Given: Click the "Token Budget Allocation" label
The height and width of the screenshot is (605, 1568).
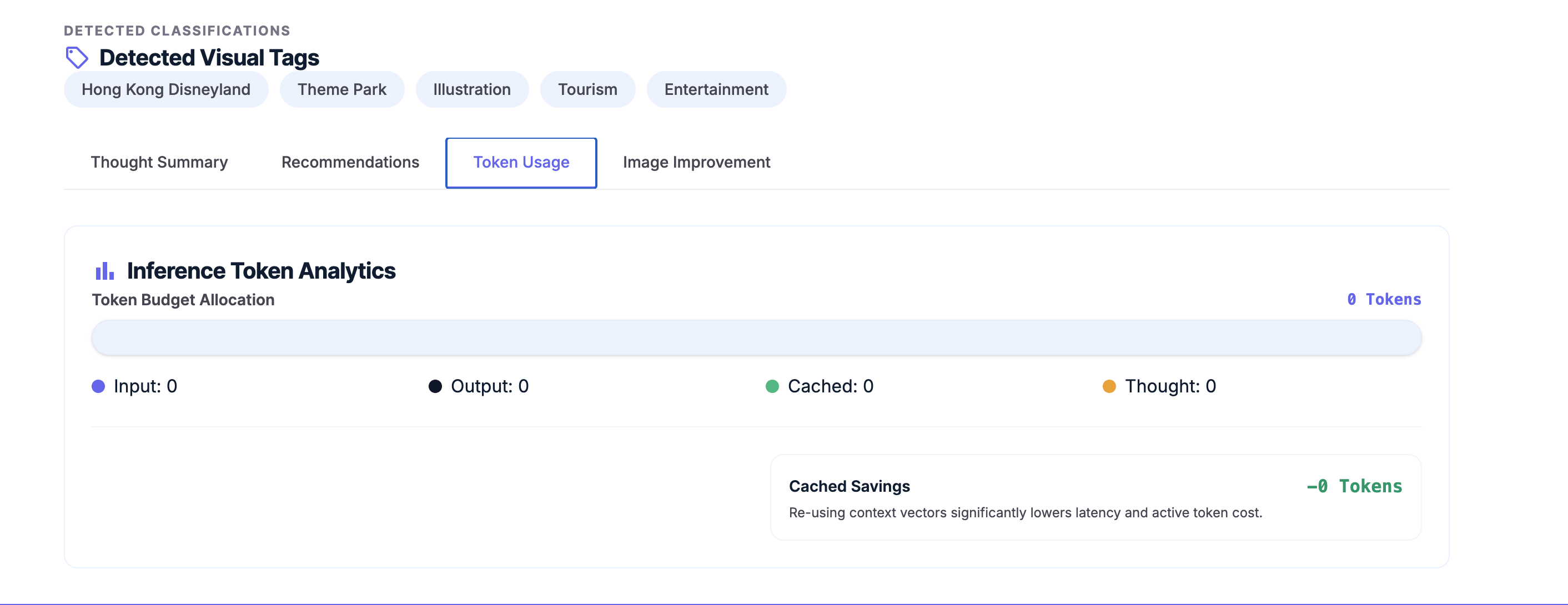Looking at the screenshot, I should (x=183, y=300).
